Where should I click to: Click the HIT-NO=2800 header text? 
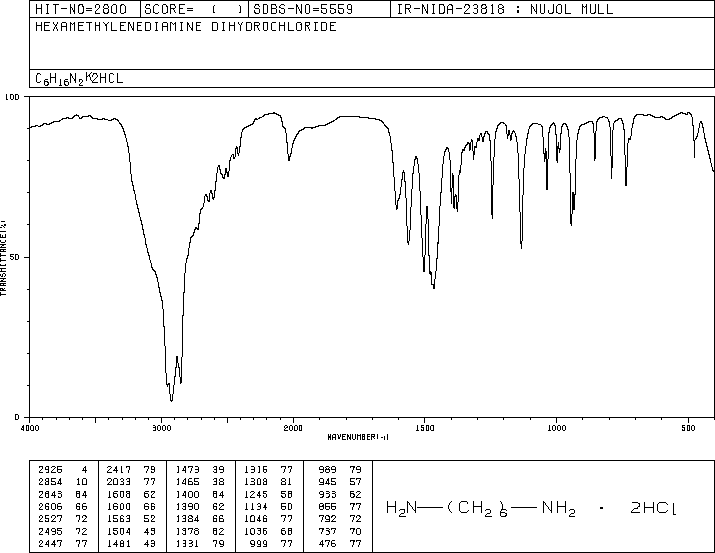click(81, 9)
